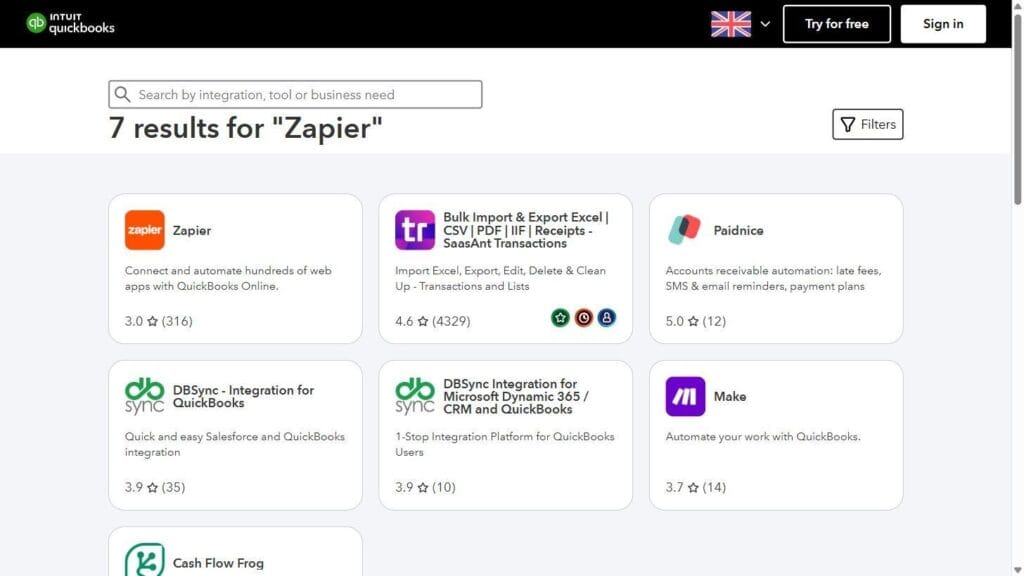Click Zapier description about automating web apps
1024x576 pixels.
point(228,278)
